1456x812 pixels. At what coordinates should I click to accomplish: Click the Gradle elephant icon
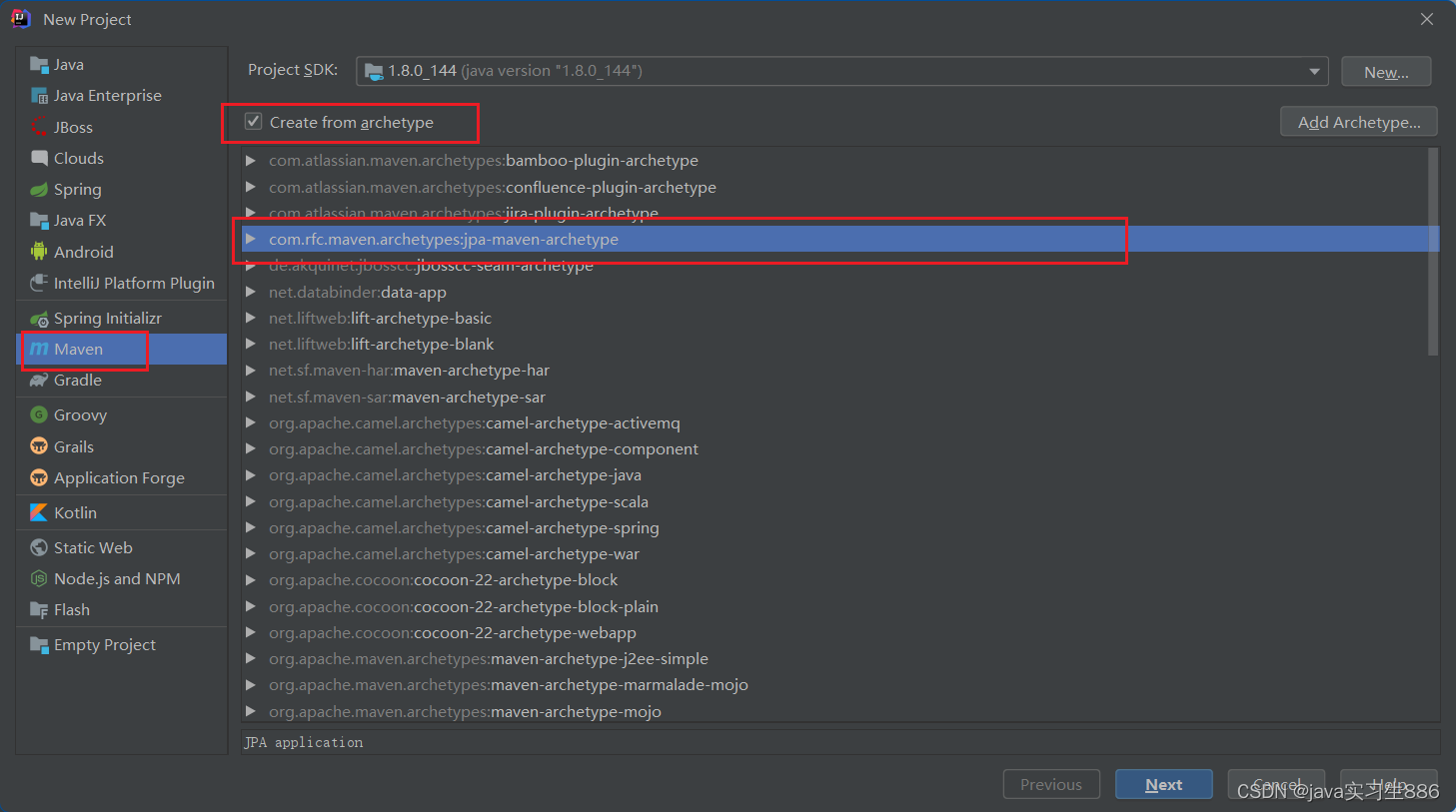coord(39,380)
